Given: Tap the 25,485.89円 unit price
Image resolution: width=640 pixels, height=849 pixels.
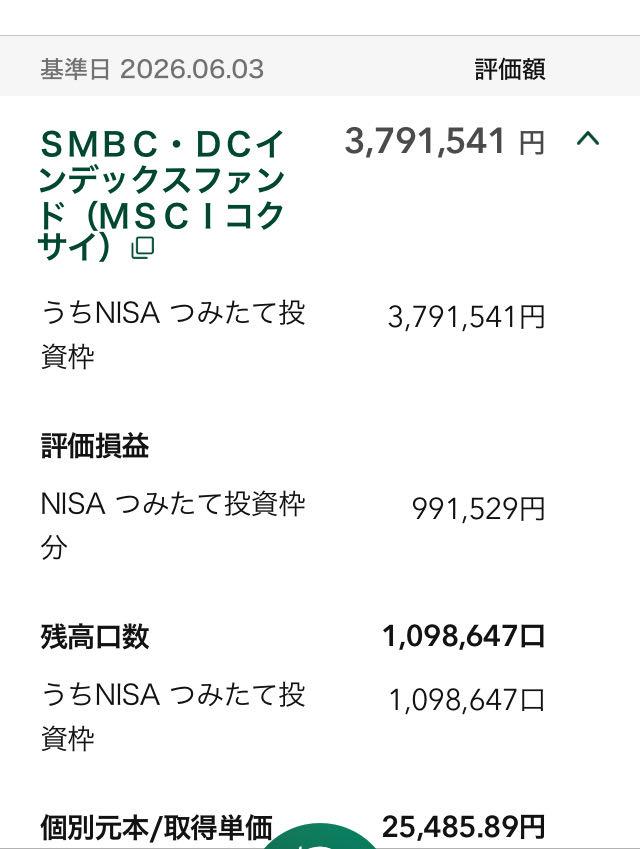Looking at the screenshot, I should click(x=463, y=827).
